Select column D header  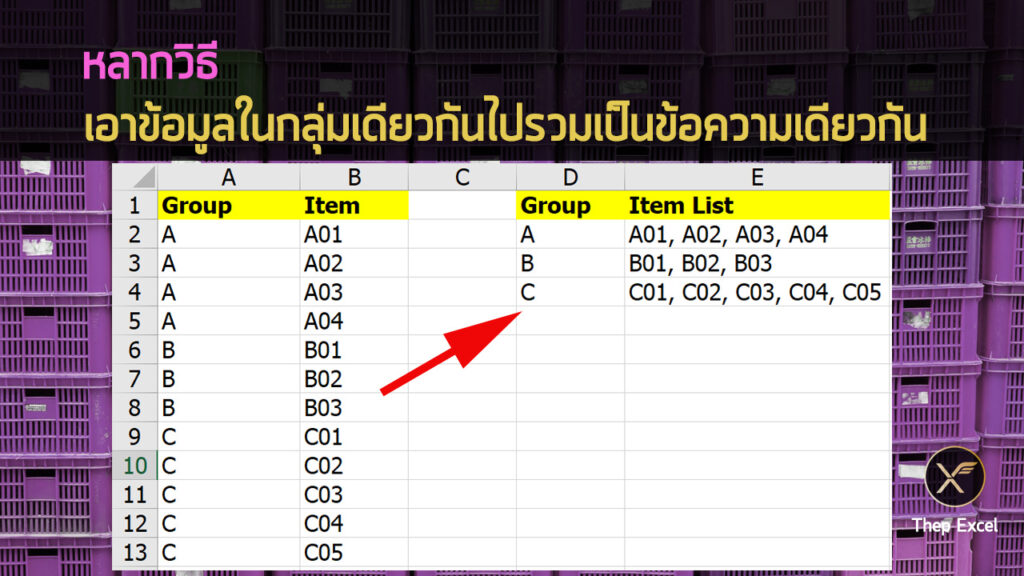(x=570, y=178)
